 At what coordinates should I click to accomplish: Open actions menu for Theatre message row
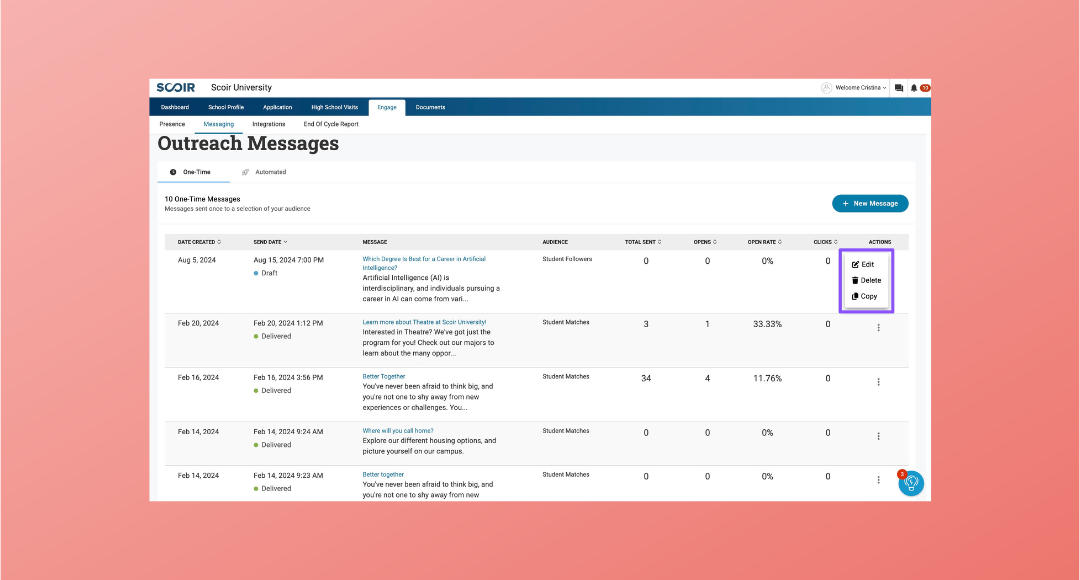(x=878, y=328)
